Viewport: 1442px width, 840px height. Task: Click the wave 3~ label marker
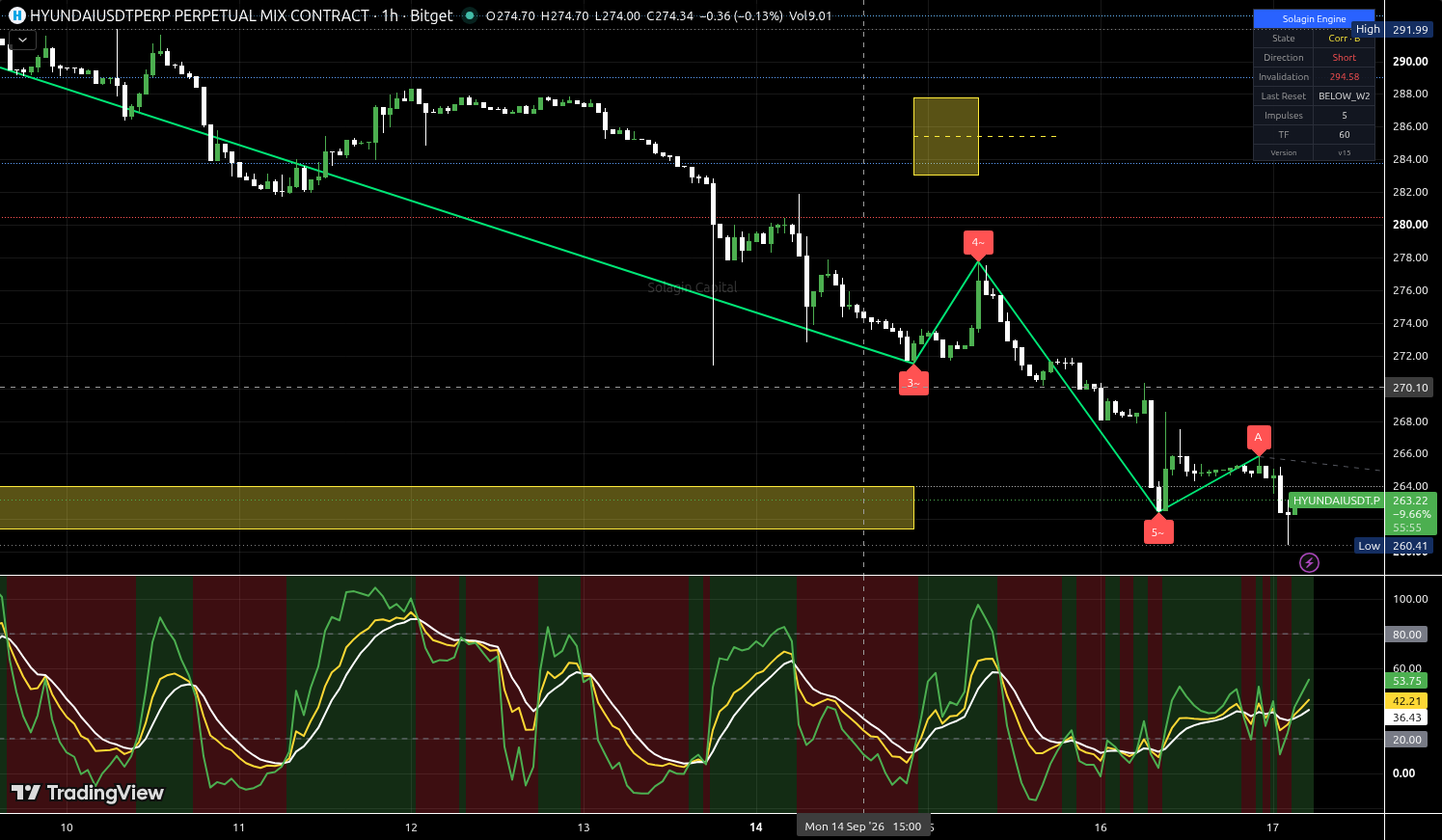(x=913, y=382)
